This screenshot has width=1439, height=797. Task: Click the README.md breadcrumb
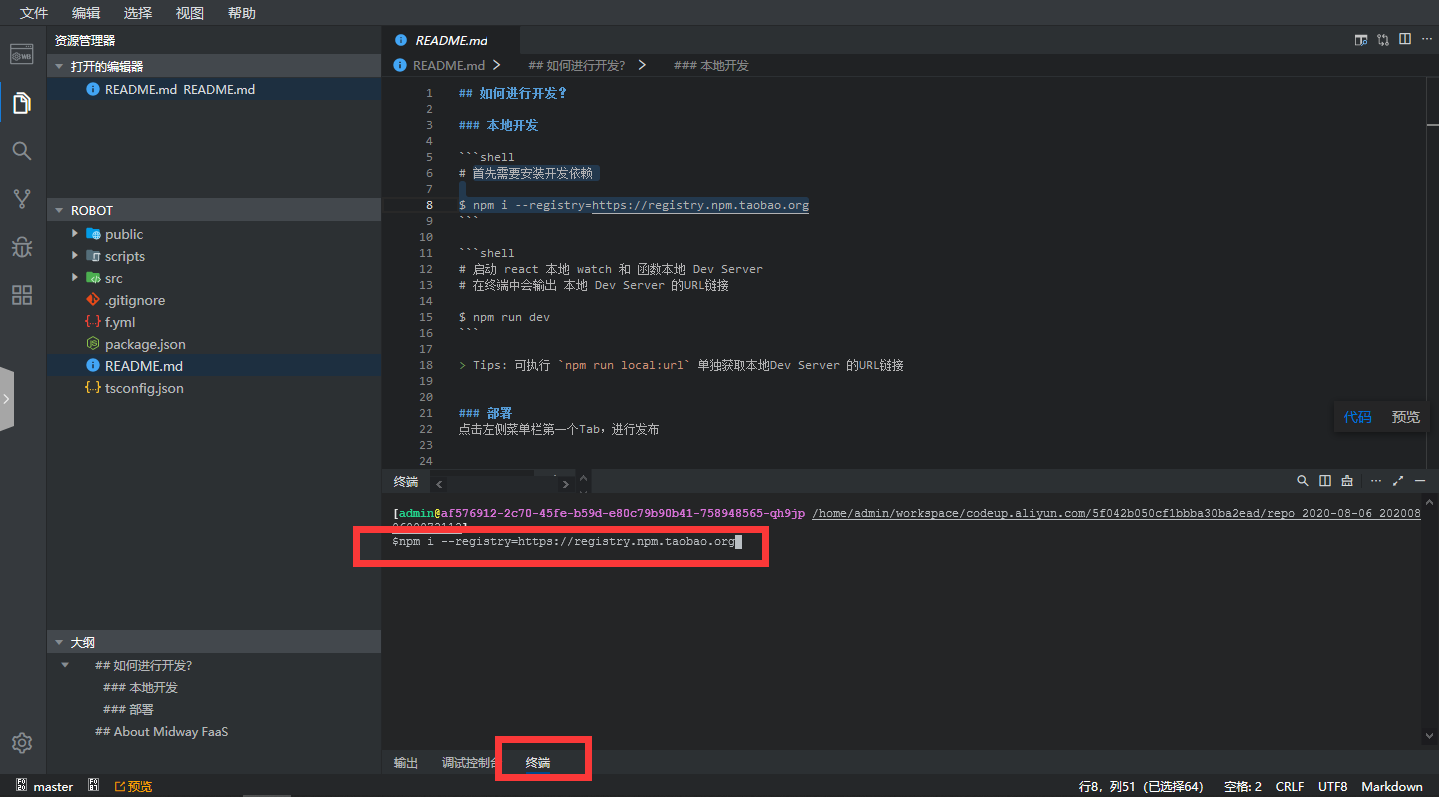click(x=449, y=65)
